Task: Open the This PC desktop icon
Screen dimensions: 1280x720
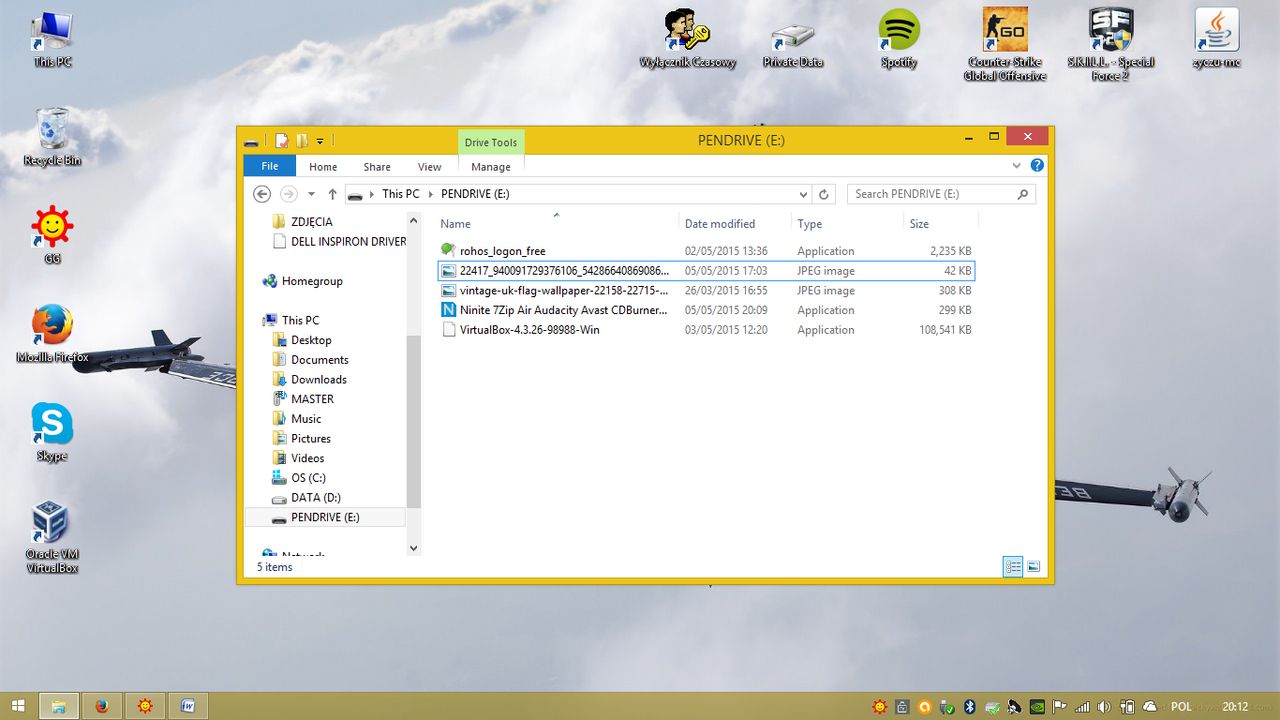Action: [x=52, y=40]
